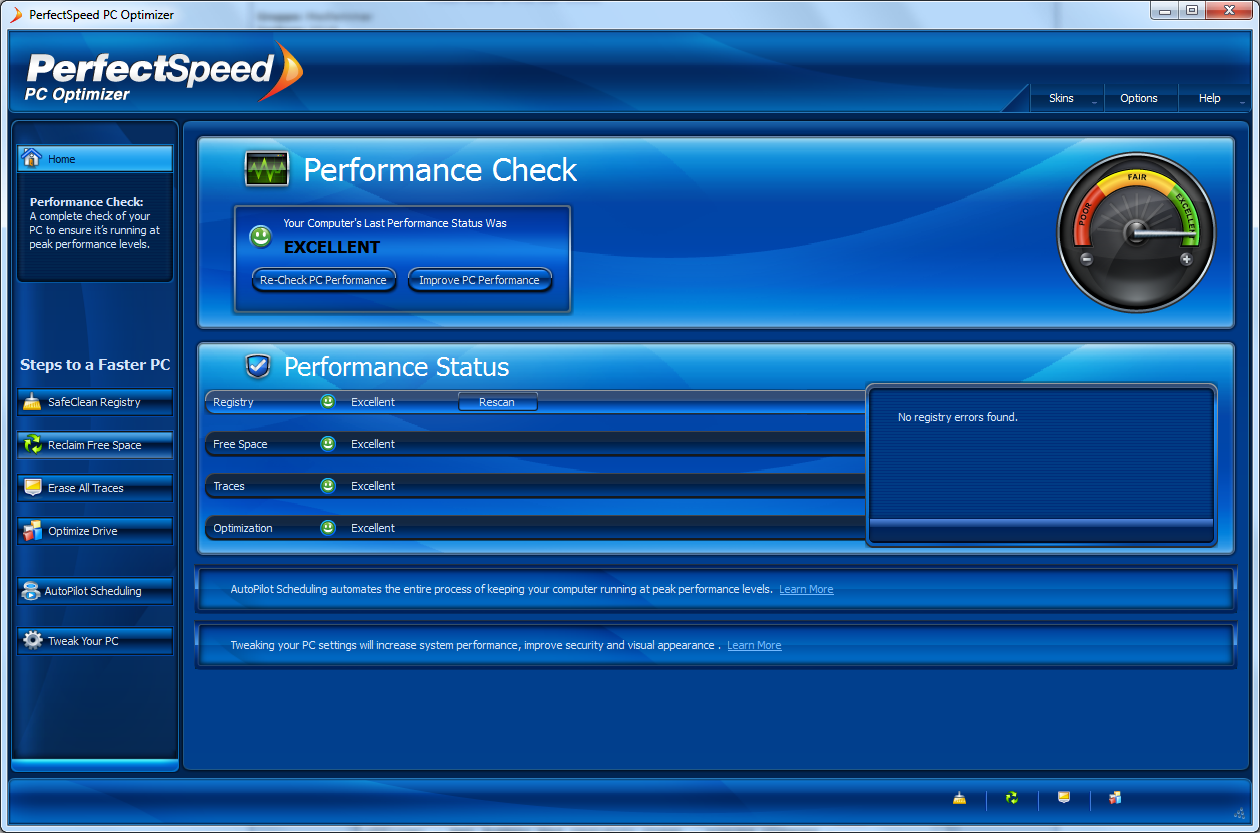Open AutoPilot Scheduling from the sidebar
This screenshot has width=1260, height=833.
coord(95,591)
